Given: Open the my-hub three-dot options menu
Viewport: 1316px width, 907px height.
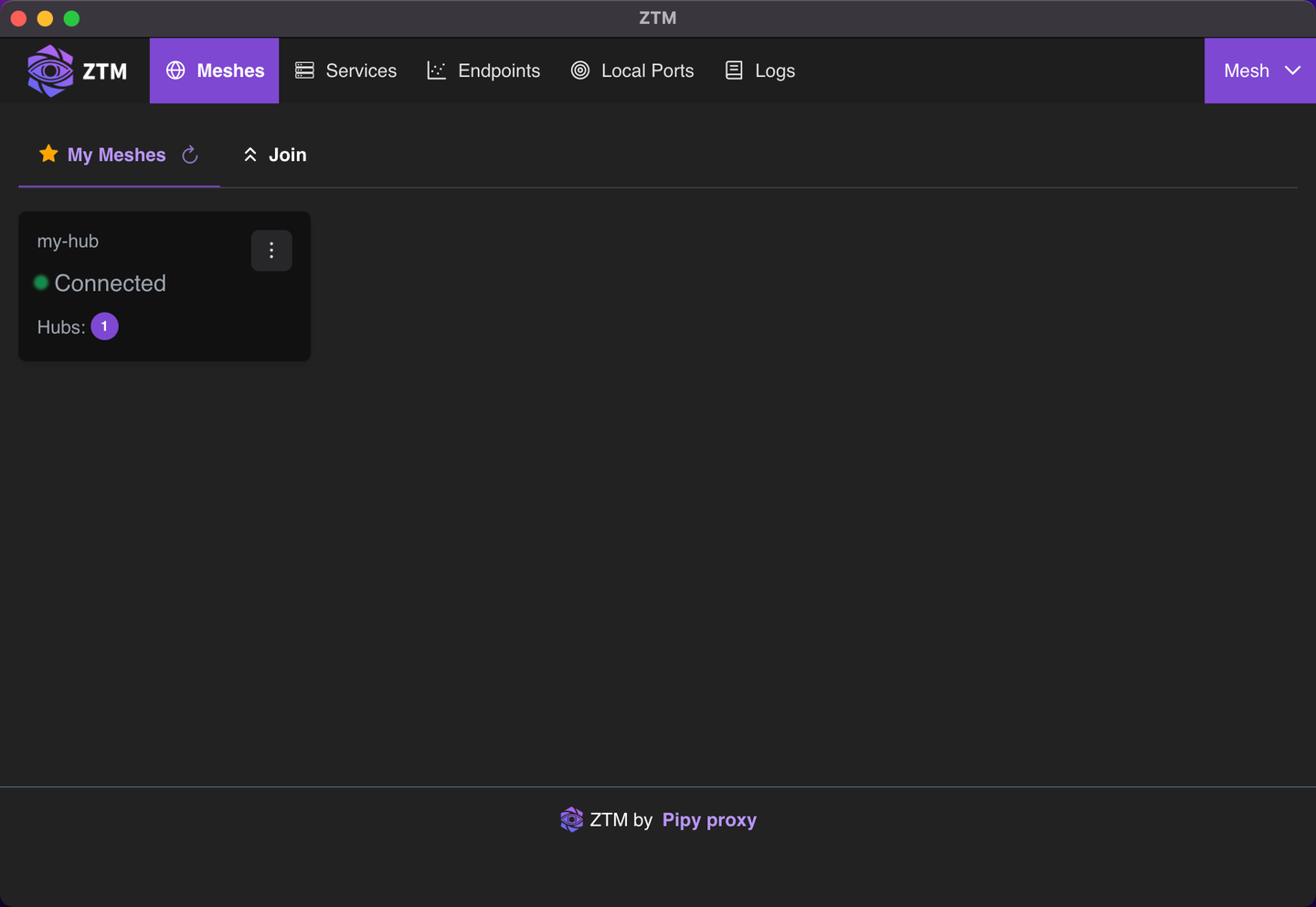Looking at the screenshot, I should pos(271,251).
